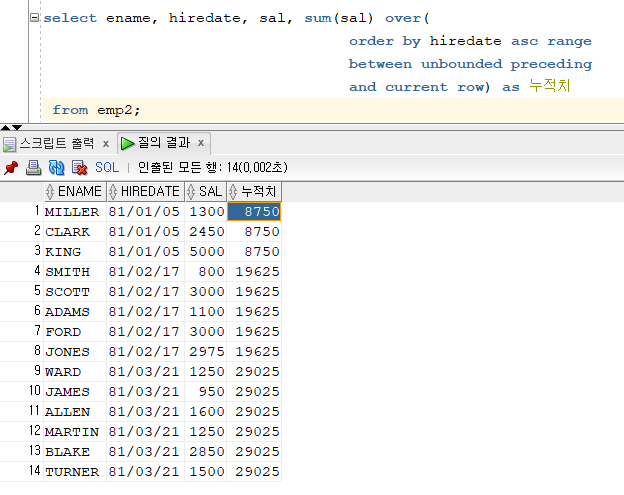Image resolution: width=624 pixels, height=495 pixels.
Task: Switch to the 질의 결과 tab
Action: click(x=164, y=142)
